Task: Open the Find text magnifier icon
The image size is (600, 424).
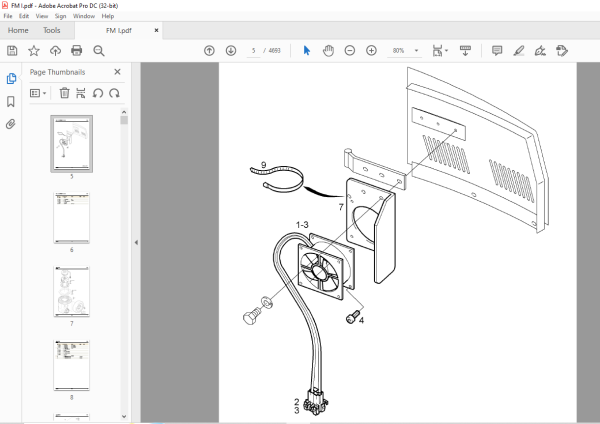Action: click(99, 51)
